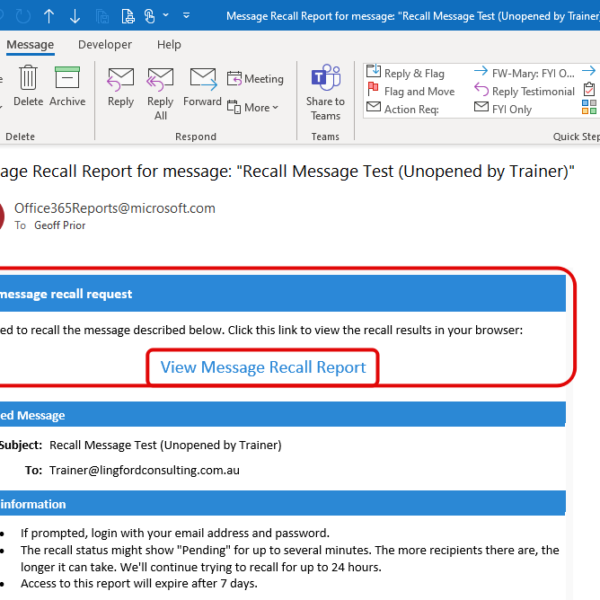Delete this message using trash icon
Image resolution: width=600 pixels, height=600 pixels.
click(x=28, y=86)
